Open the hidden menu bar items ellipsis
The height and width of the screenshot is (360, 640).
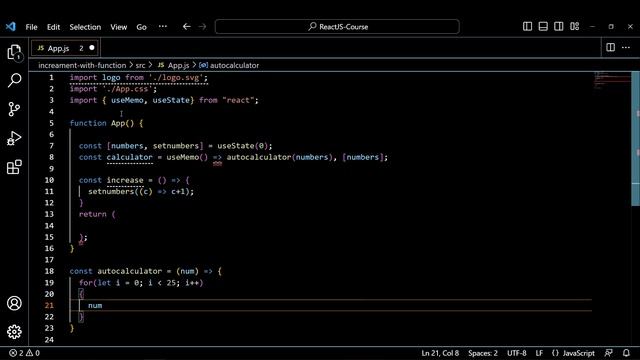[x=163, y=27]
